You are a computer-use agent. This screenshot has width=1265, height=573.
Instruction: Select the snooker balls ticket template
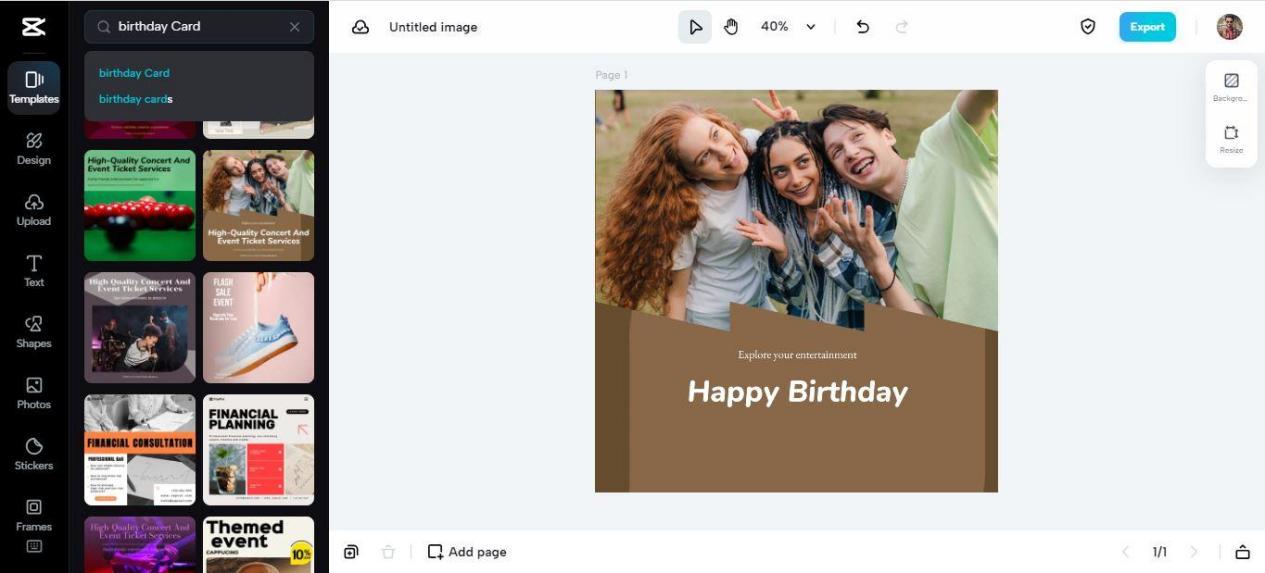pos(140,205)
